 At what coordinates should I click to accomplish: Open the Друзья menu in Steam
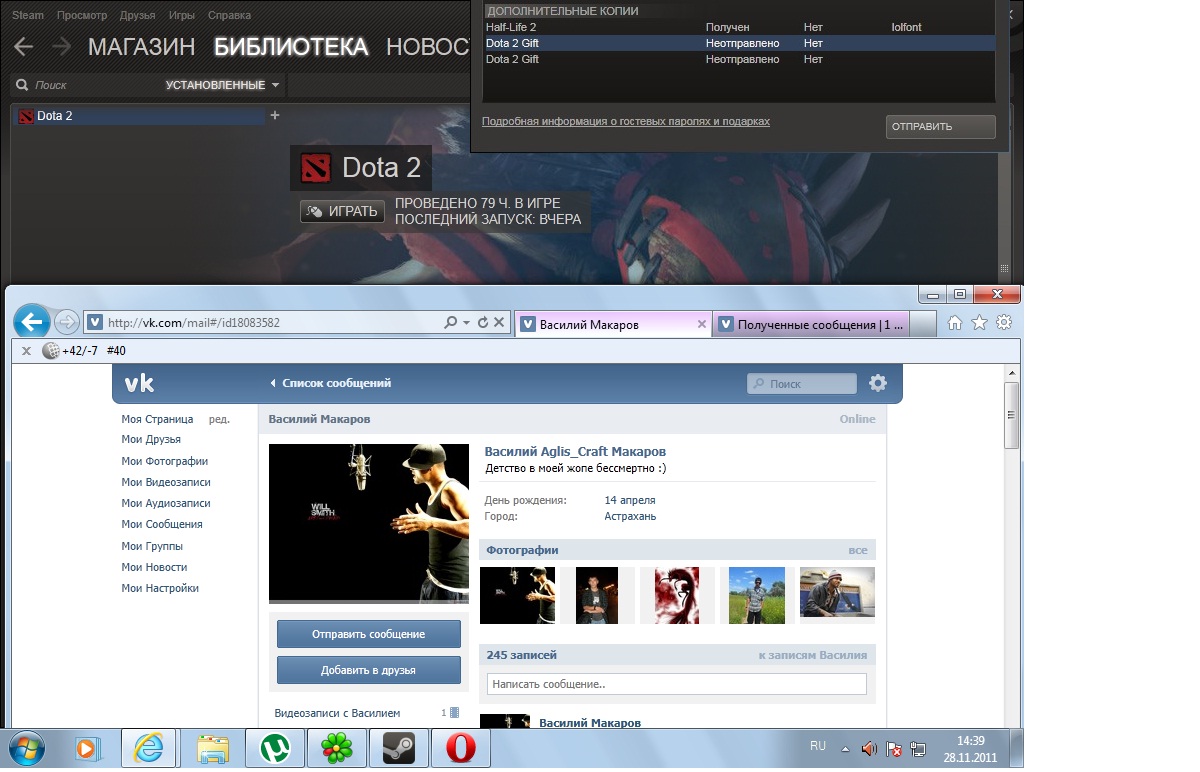[137, 16]
